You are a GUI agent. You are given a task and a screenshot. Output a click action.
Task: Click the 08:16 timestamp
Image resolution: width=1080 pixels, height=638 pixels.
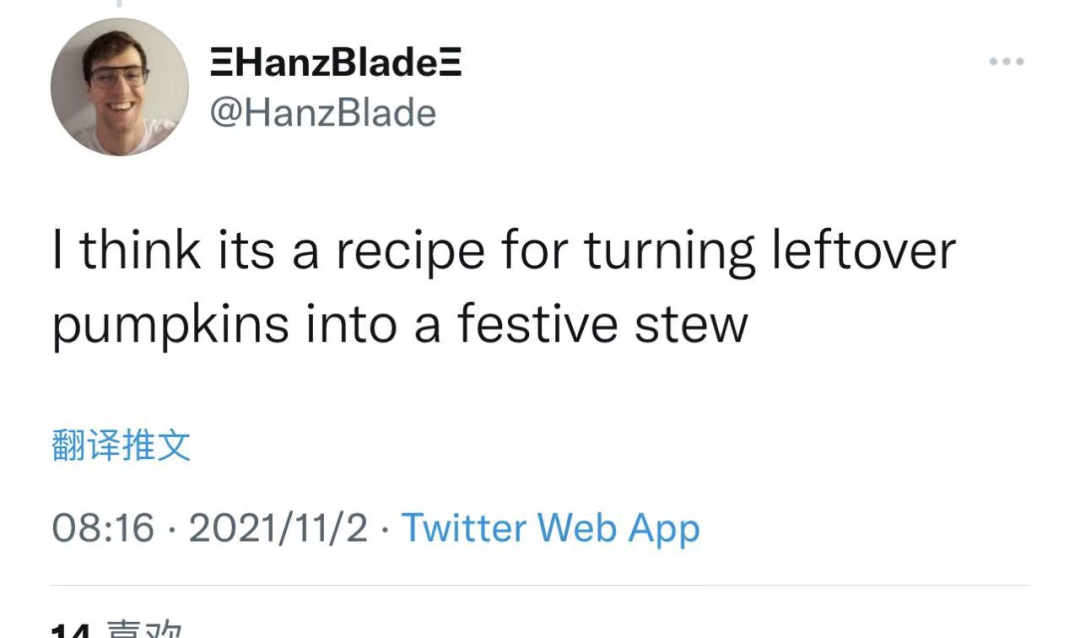103,528
